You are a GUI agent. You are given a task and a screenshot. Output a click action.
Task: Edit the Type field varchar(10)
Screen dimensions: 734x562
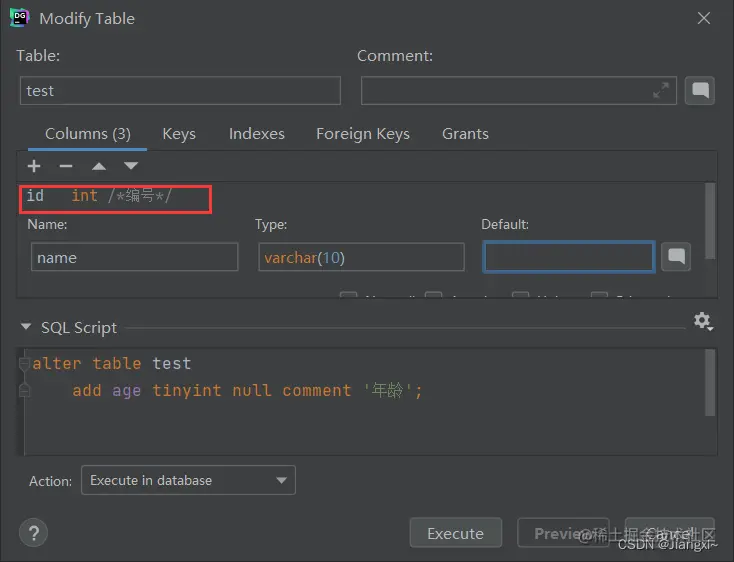click(361, 257)
